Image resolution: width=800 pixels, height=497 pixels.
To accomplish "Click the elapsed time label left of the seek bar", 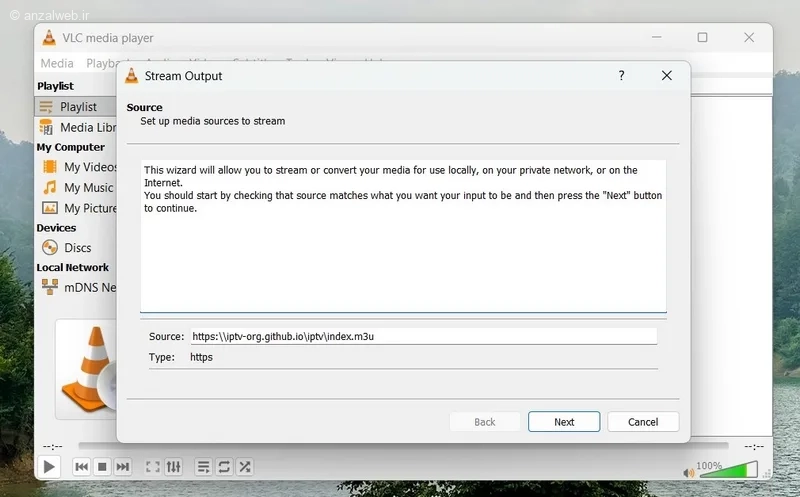I will [x=53, y=446].
